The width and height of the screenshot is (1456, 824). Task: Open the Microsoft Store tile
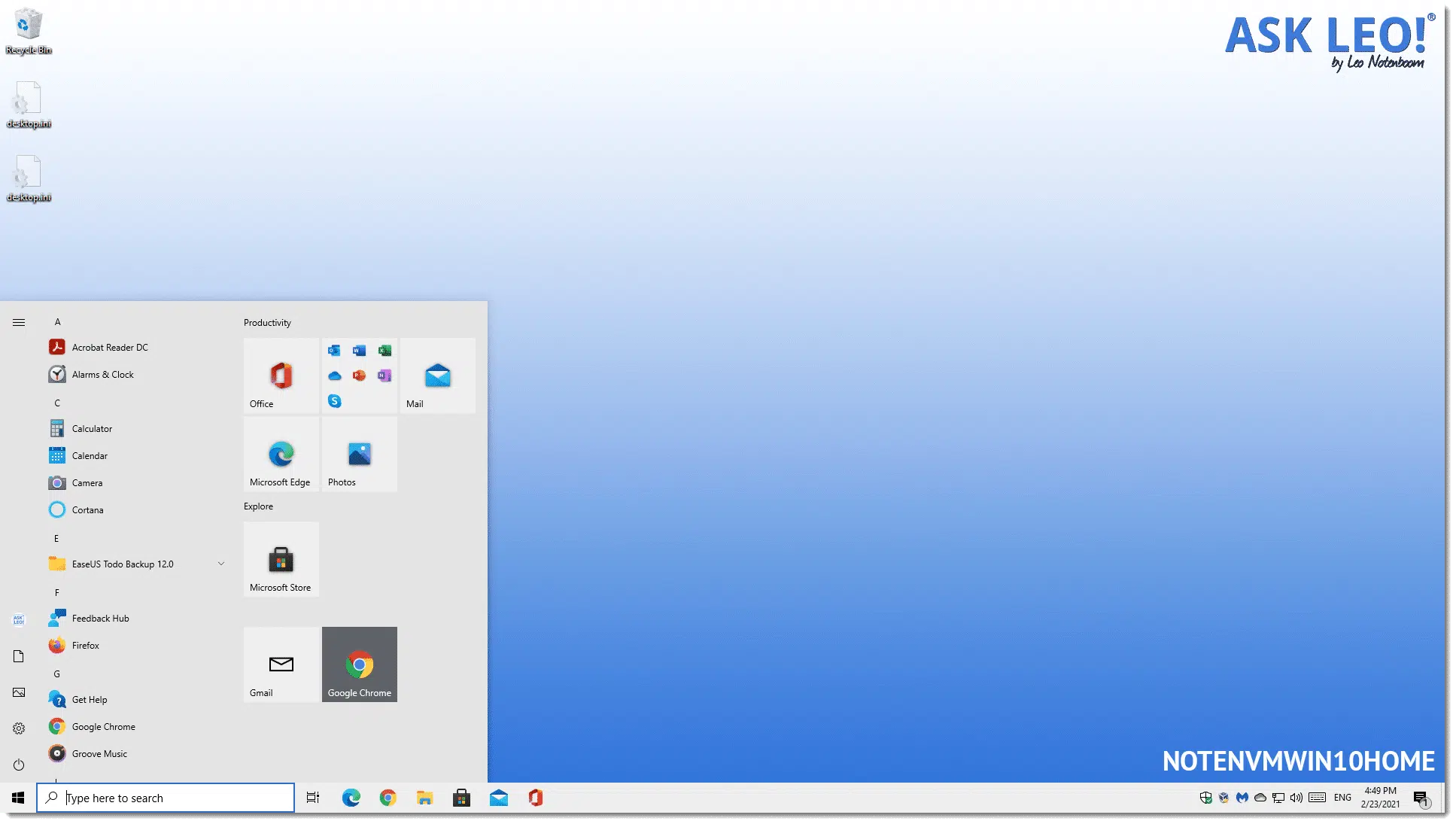[281, 559]
